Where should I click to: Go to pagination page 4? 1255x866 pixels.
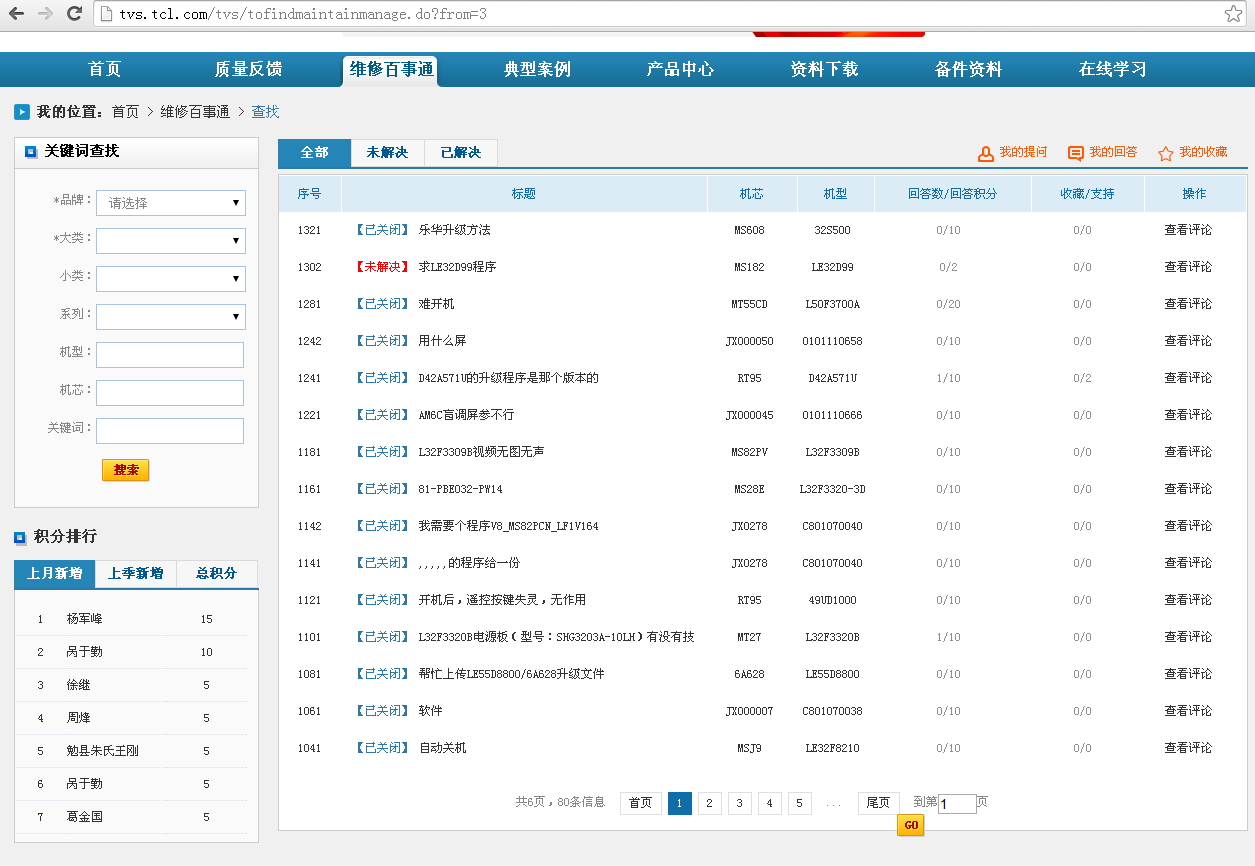(770, 803)
